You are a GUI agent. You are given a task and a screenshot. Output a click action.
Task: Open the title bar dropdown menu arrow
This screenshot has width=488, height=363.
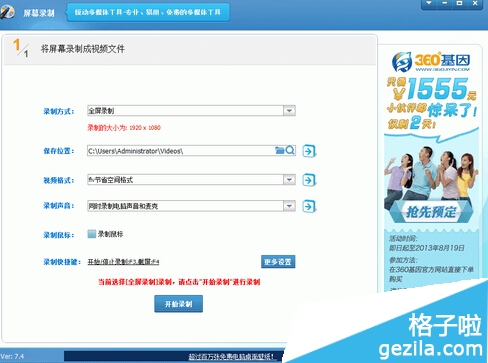(429, 3)
